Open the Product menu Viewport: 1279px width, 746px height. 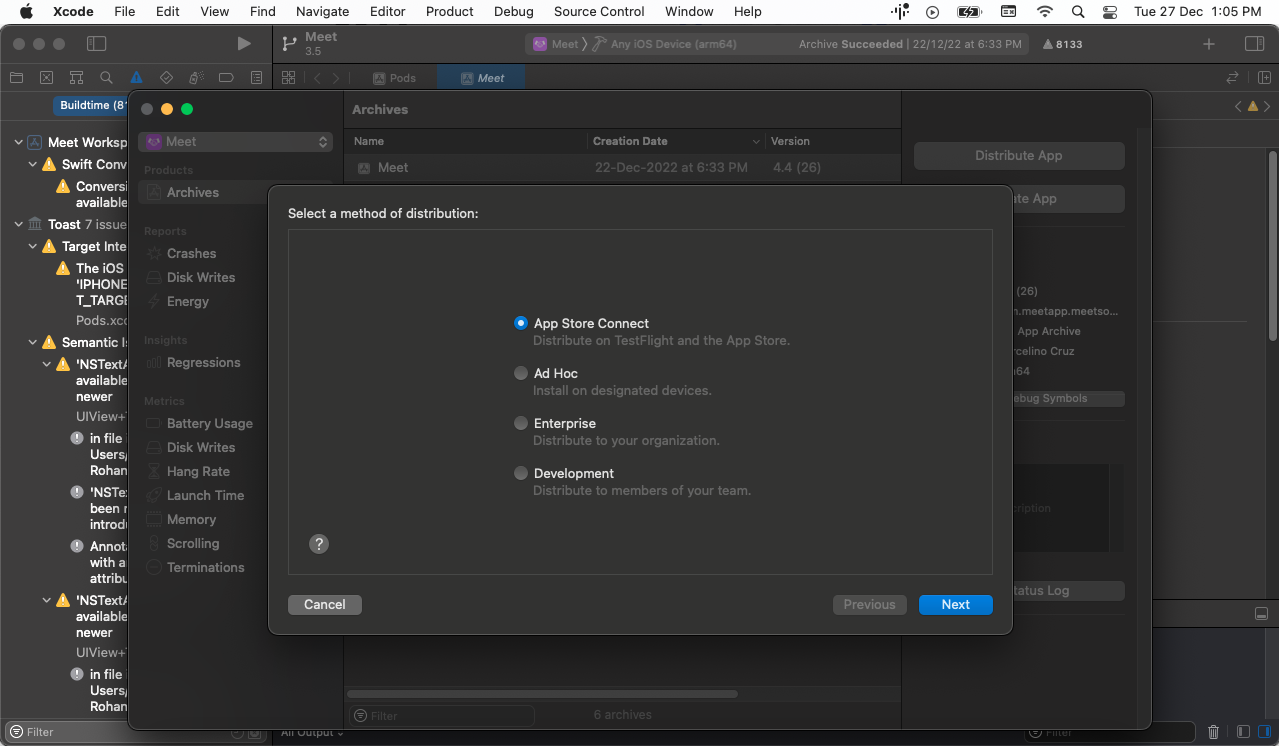click(450, 12)
